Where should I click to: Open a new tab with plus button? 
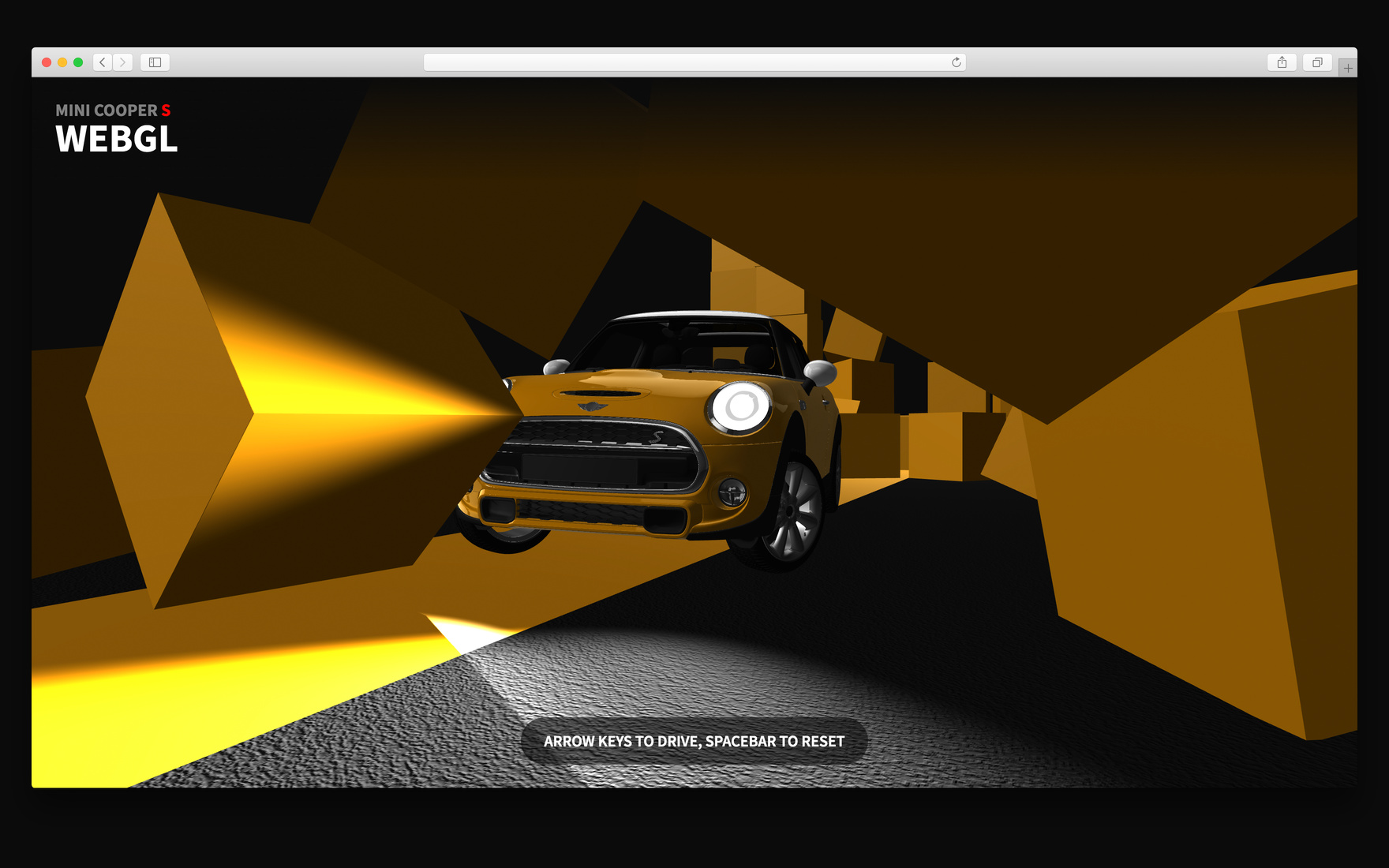click(x=1348, y=68)
